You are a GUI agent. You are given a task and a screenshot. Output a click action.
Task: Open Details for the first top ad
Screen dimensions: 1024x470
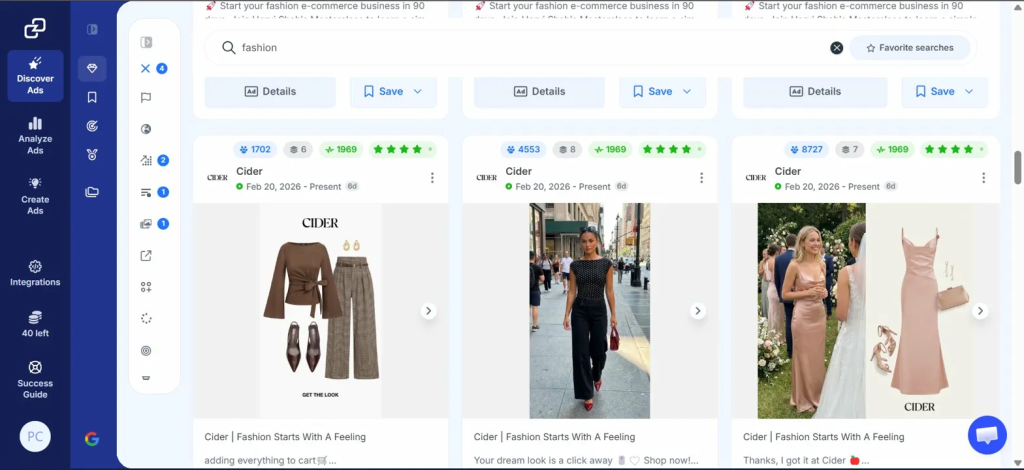coord(270,91)
